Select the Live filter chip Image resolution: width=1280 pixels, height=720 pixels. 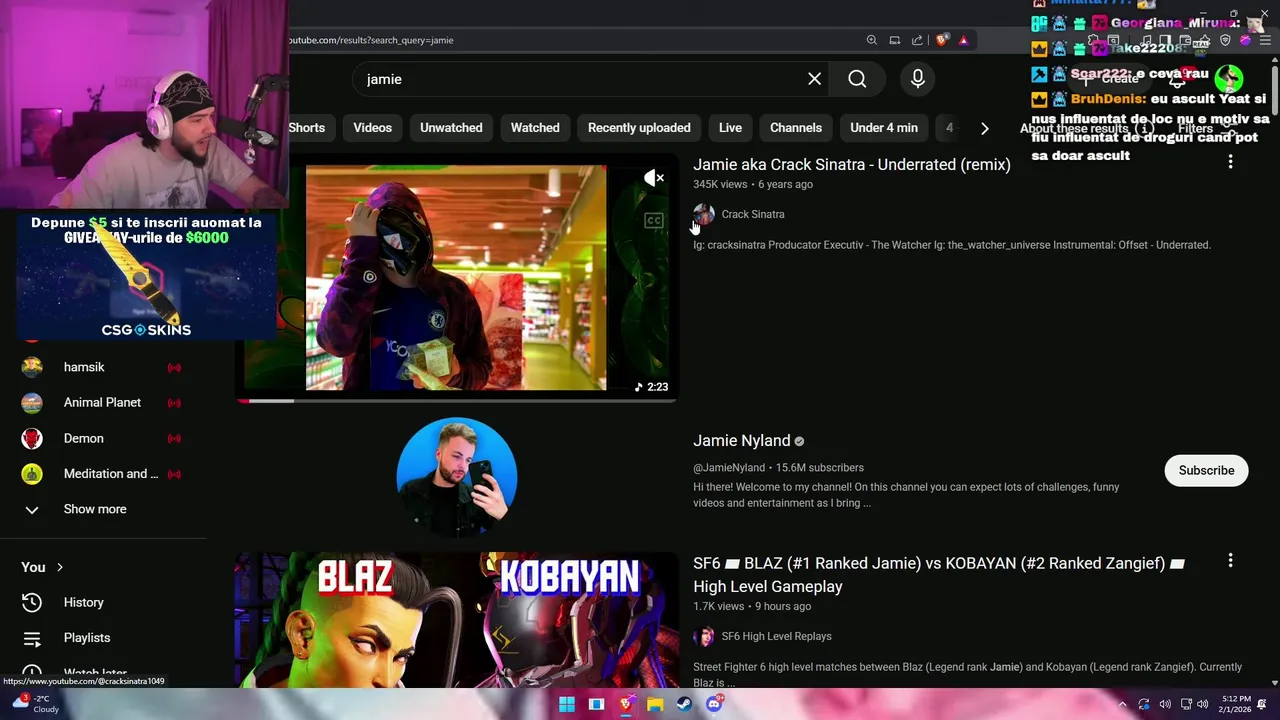click(730, 128)
